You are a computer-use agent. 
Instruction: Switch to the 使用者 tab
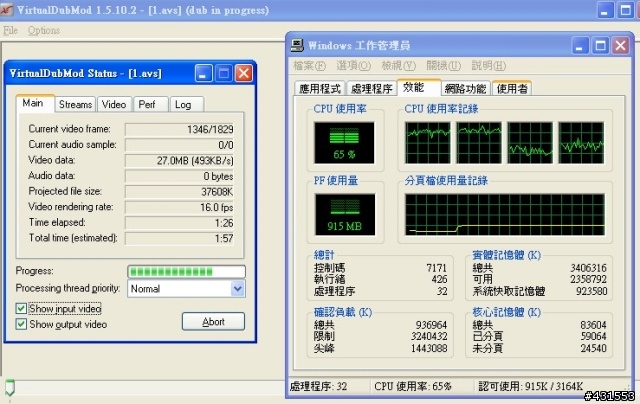click(512, 89)
